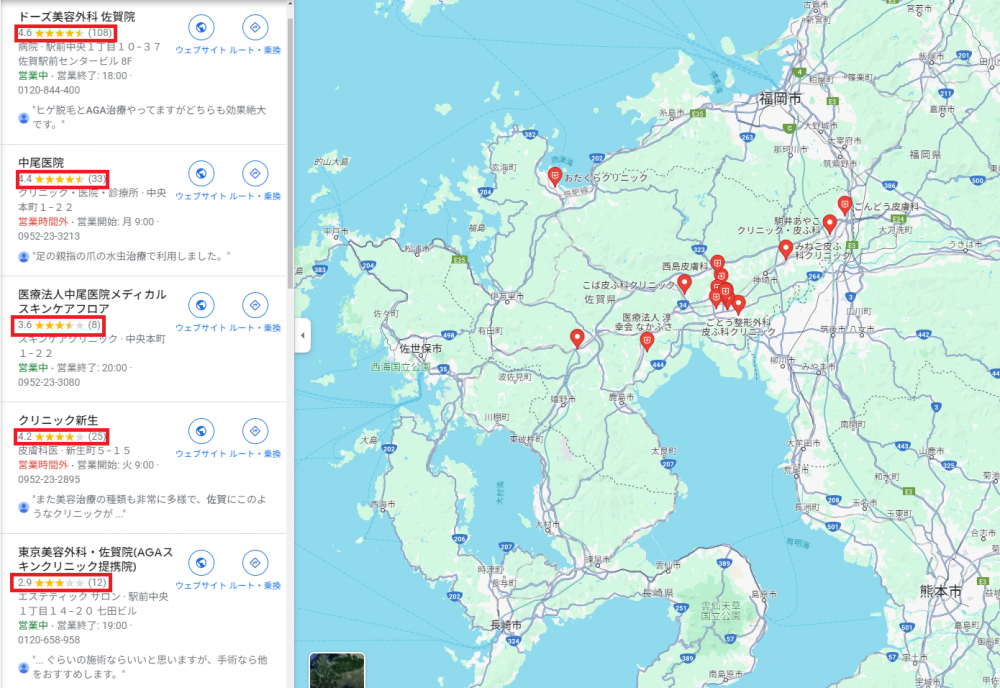
Task: Open 医療法人中尾医院メディカルスキンケアフロア listing title
Action: coord(92,302)
